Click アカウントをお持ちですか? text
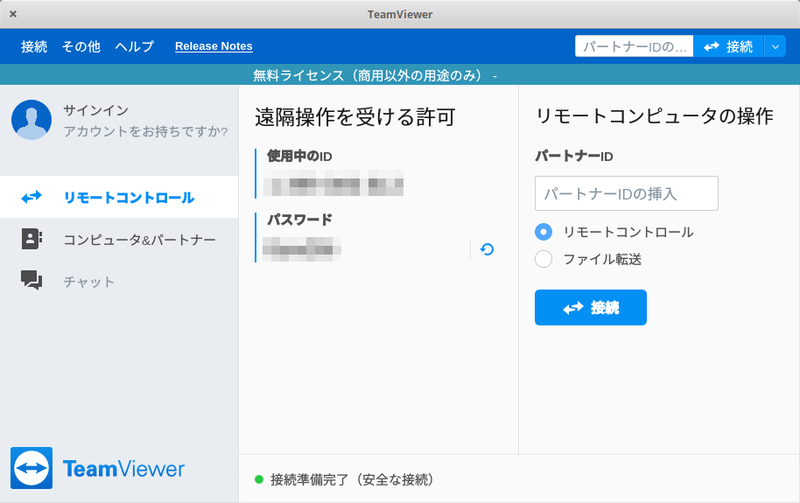This screenshot has height=503, width=800. tap(145, 132)
